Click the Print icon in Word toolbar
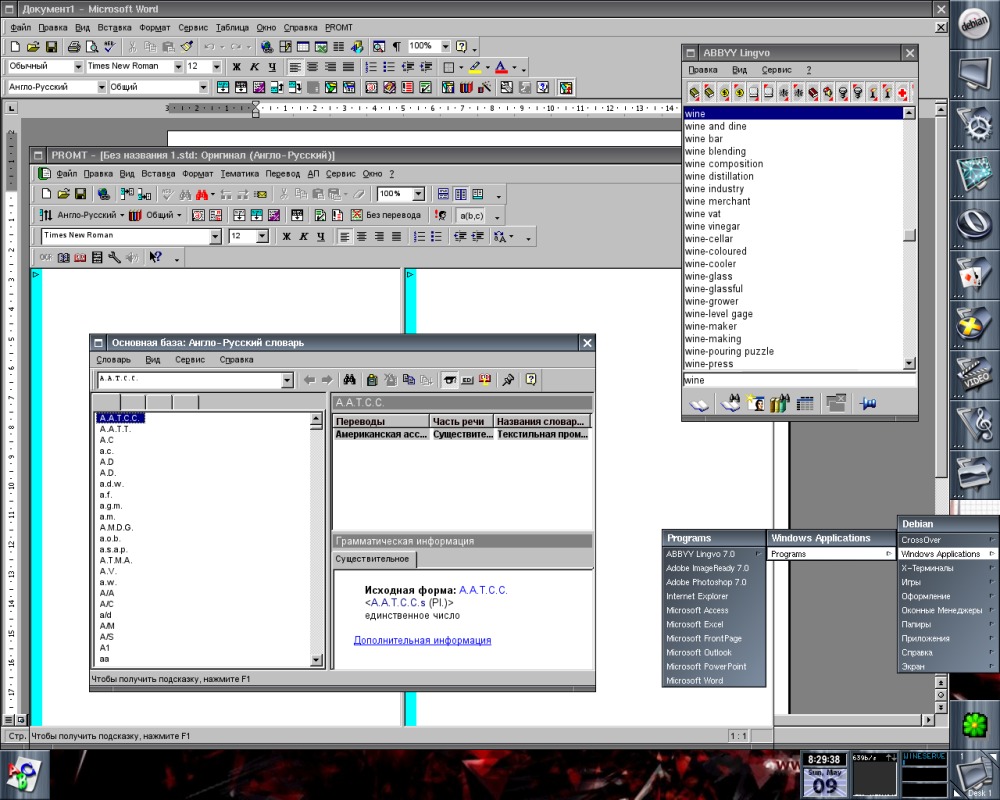Screen dimensions: 1000x800 (x=74, y=47)
